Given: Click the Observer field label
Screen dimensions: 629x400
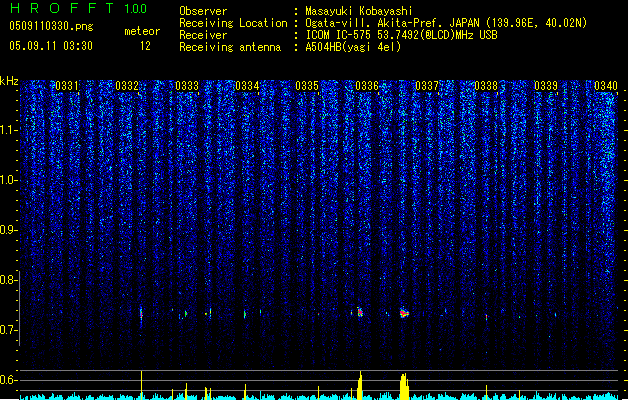Looking at the screenshot, I should coord(203,11).
